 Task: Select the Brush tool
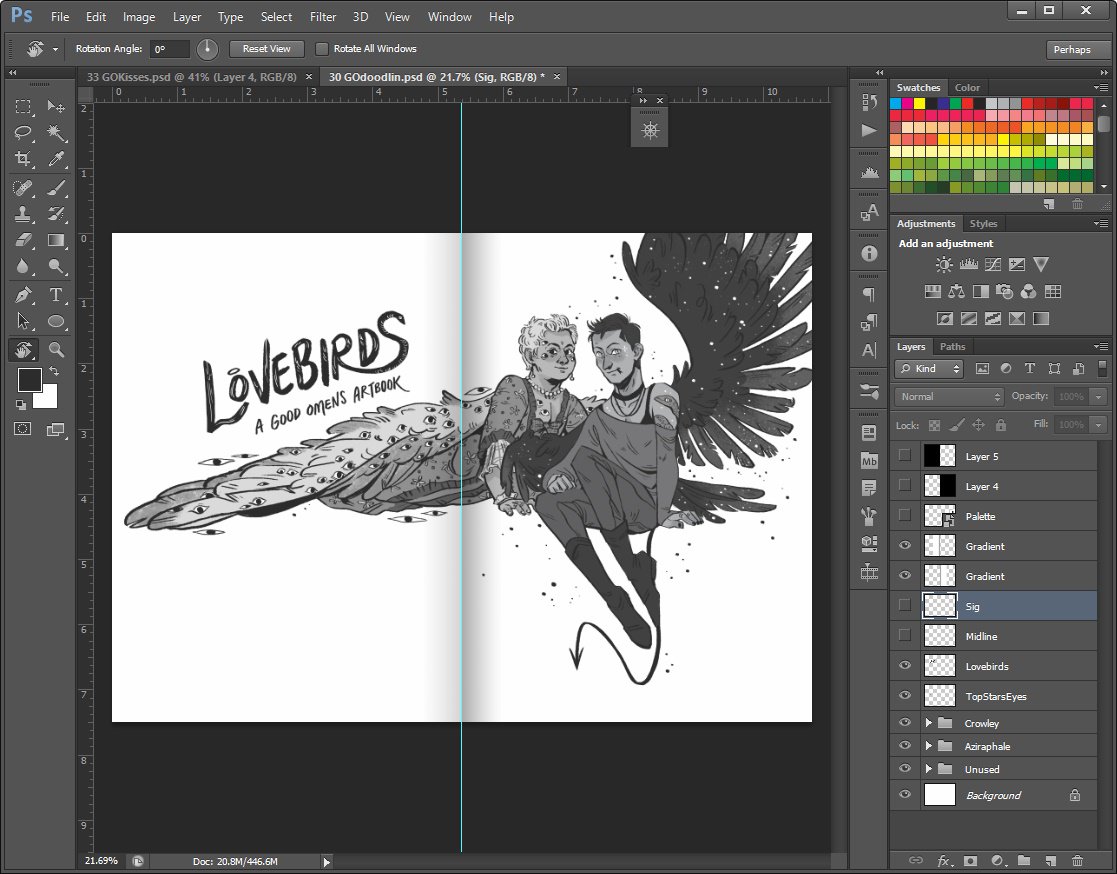pos(56,187)
